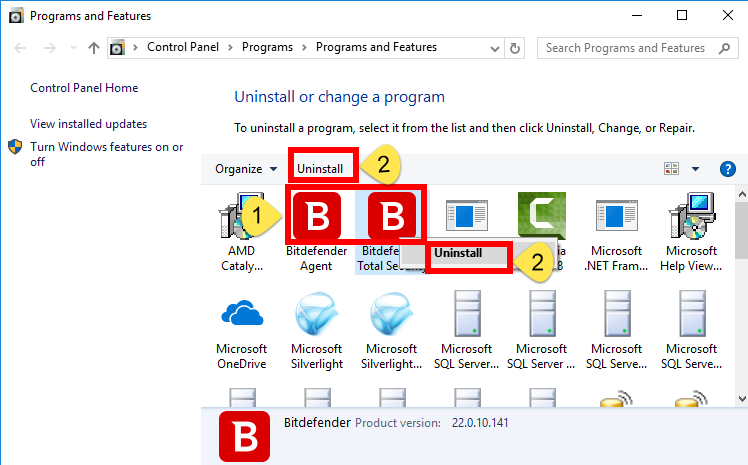Viewport: 748px width, 465px height.
Task: Click the forward navigation arrow
Action: point(50,48)
